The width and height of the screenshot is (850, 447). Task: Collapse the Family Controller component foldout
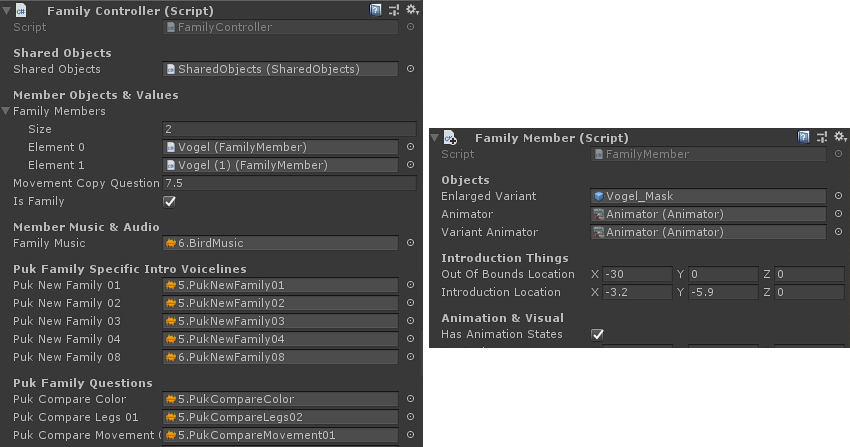[x=7, y=10]
